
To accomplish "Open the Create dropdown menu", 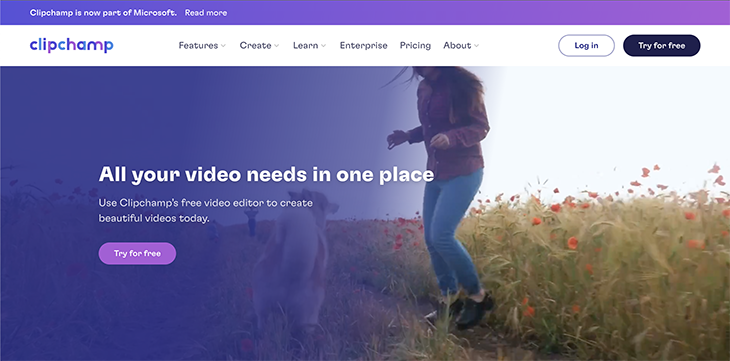I will click(x=259, y=45).
